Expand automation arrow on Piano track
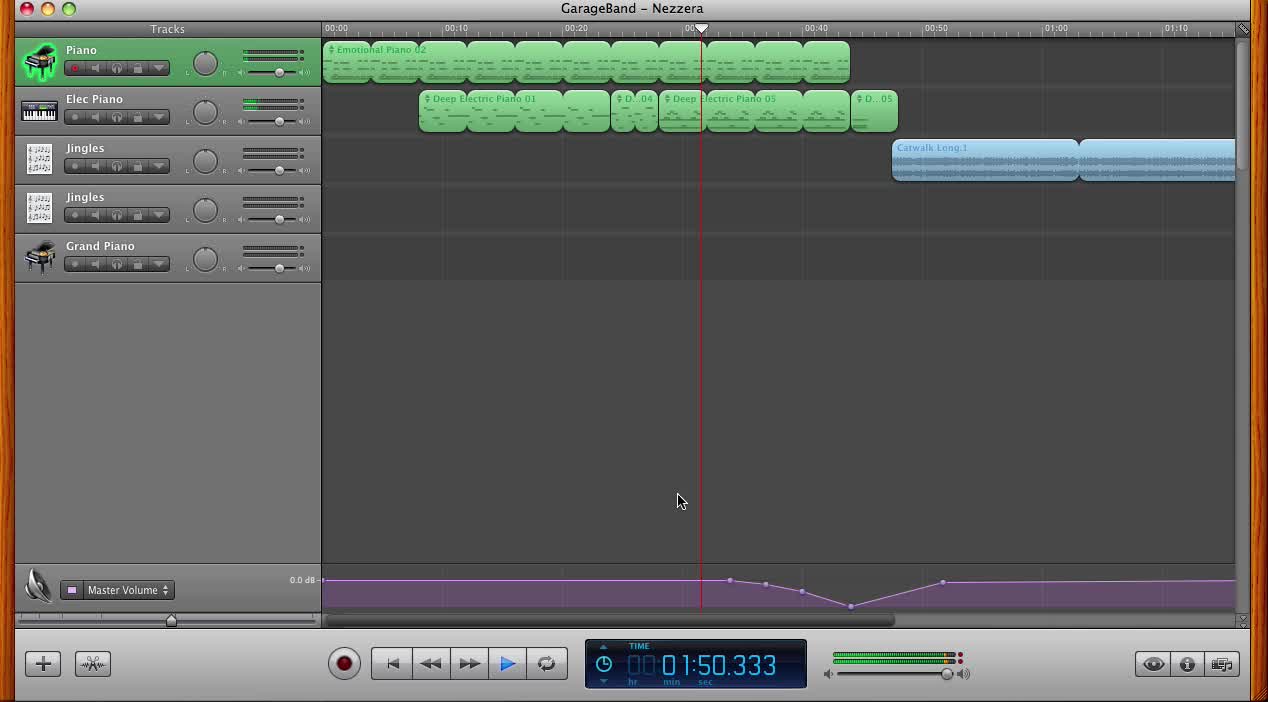Screen dimensions: 1268x702 pos(159,69)
